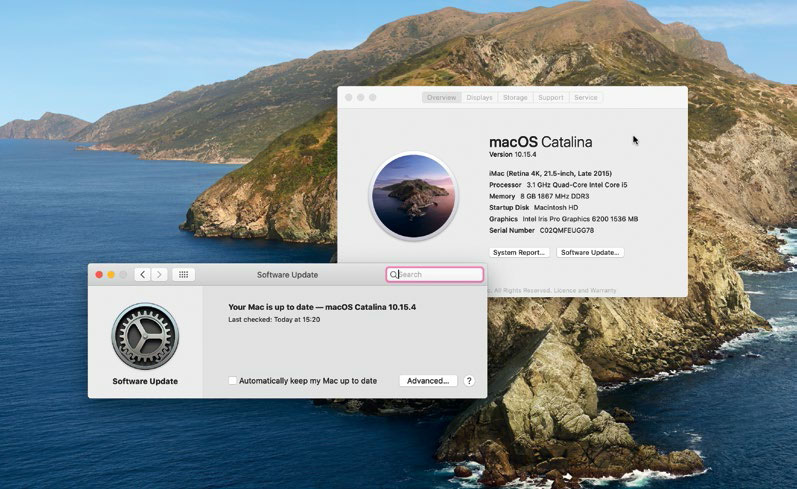
Task: Go forward using the right chevron in Software Update
Action: click(x=159, y=274)
